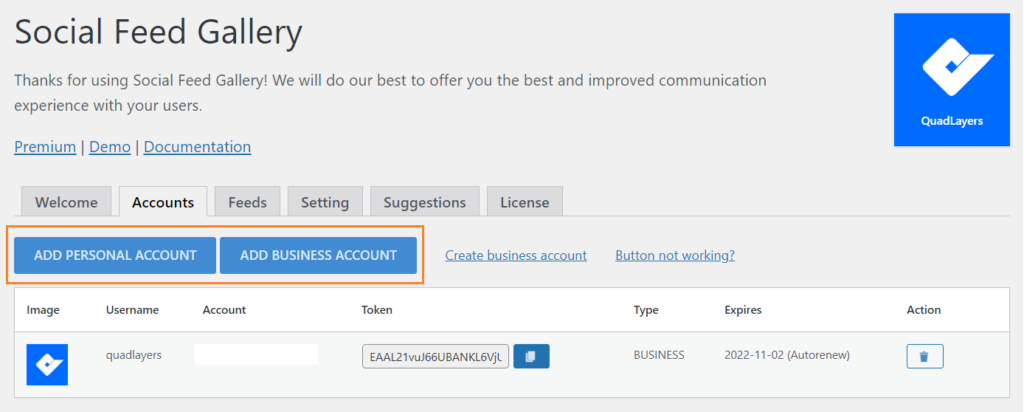Click the QuadLayers logo banner

click(952, 80)
